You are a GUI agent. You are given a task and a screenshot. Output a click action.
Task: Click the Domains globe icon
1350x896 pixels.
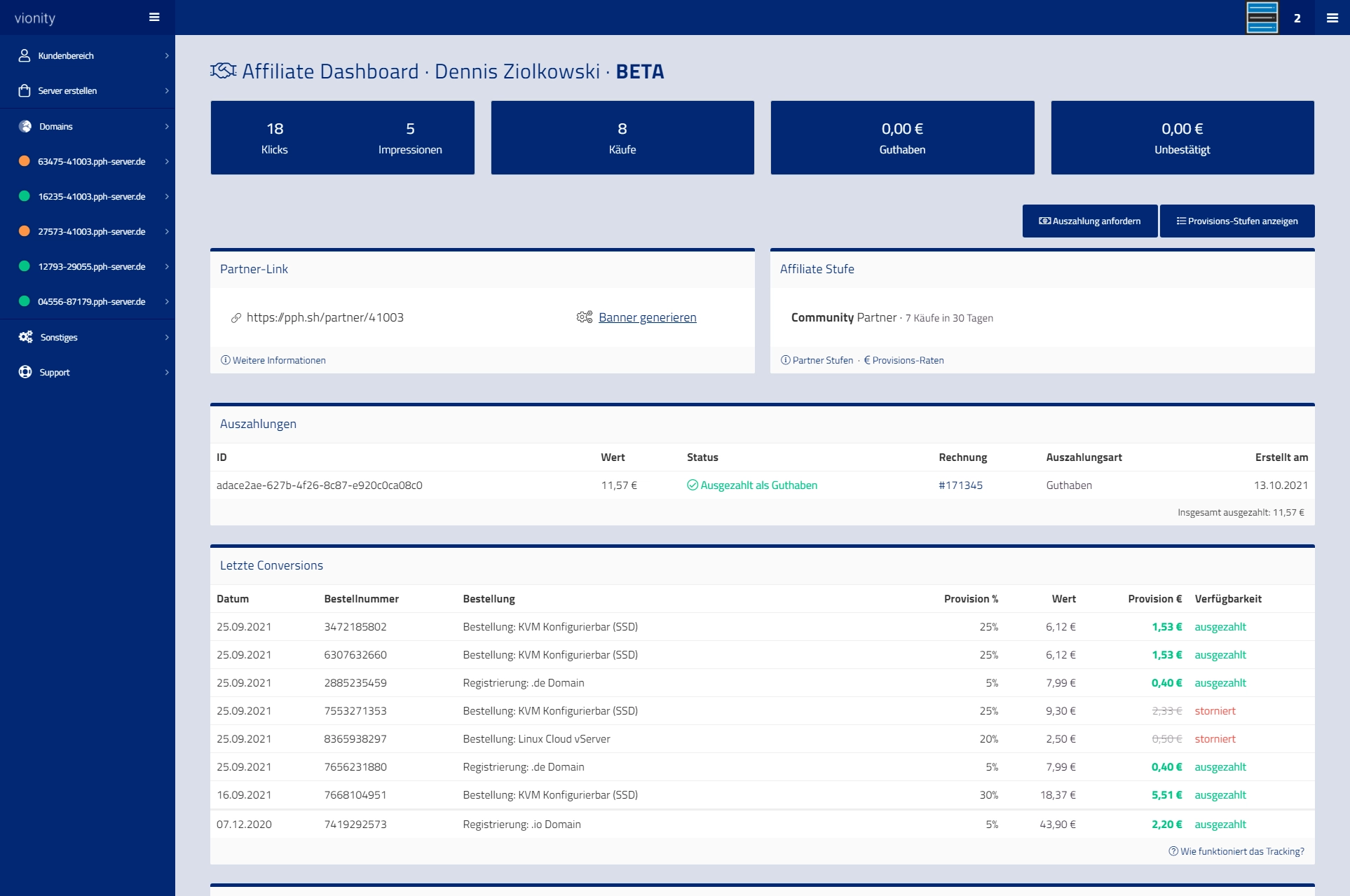click(25, 126)
